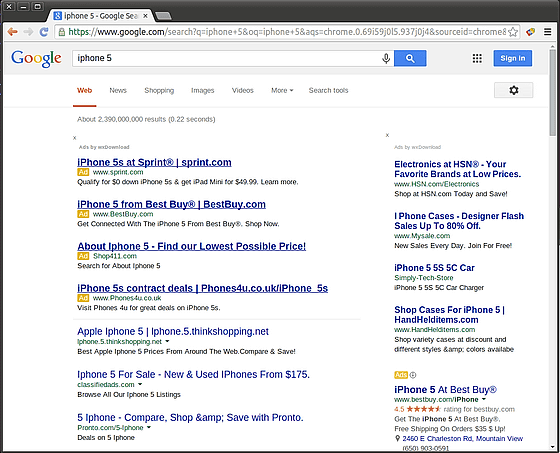Image resolution: width=560 pixels, height=453 pixels.
Task: Open a new browser tab
Action: point(164,16)
